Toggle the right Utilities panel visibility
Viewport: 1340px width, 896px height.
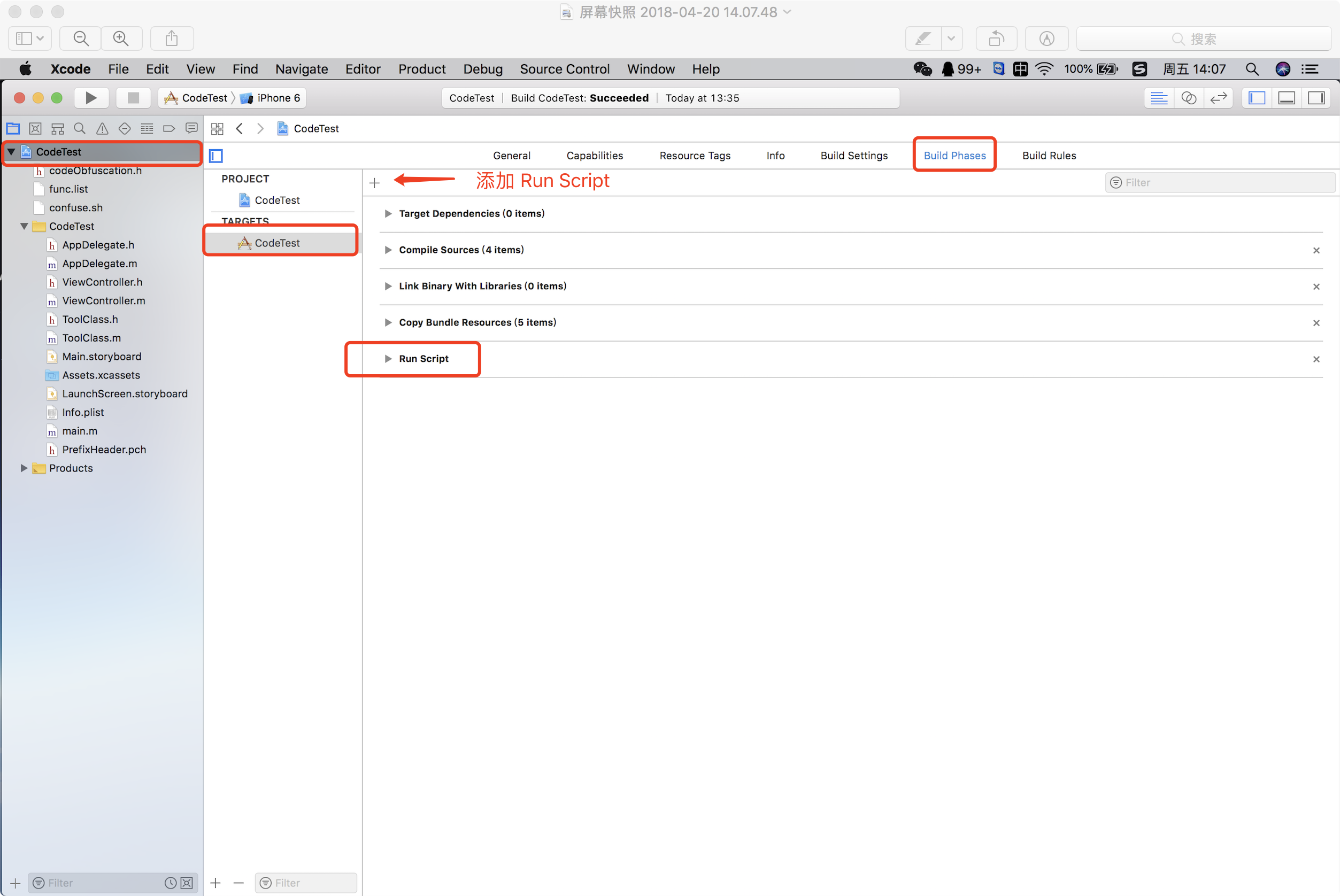pos(1316,98)
